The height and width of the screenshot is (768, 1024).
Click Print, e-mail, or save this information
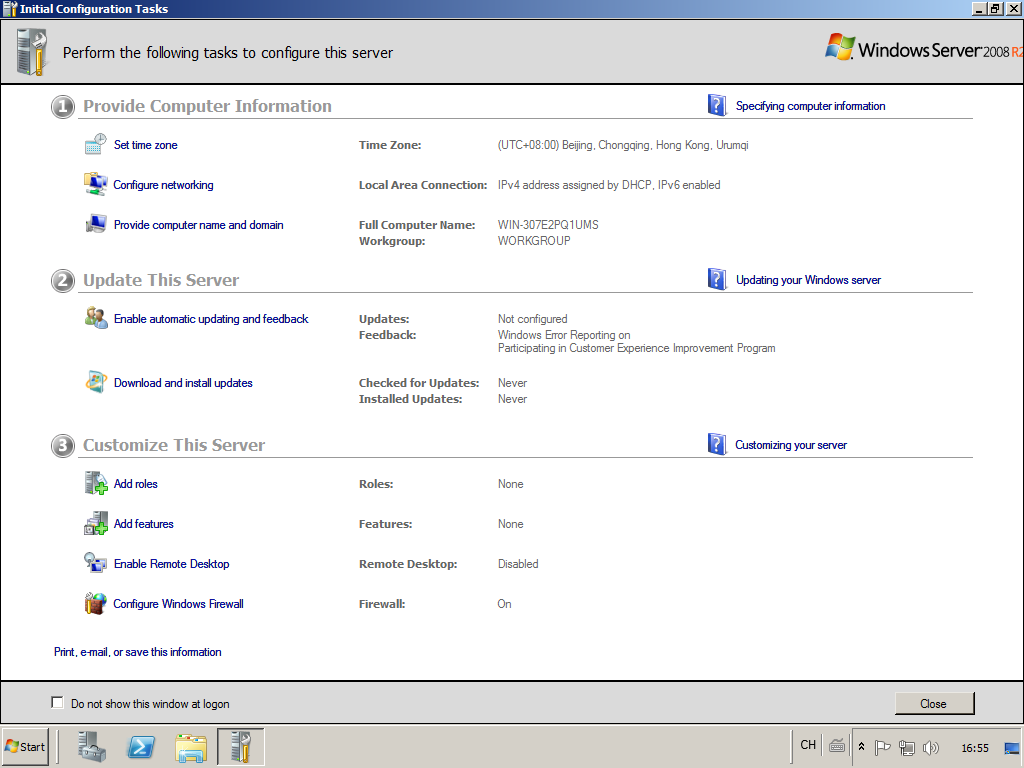coord(138,652)
